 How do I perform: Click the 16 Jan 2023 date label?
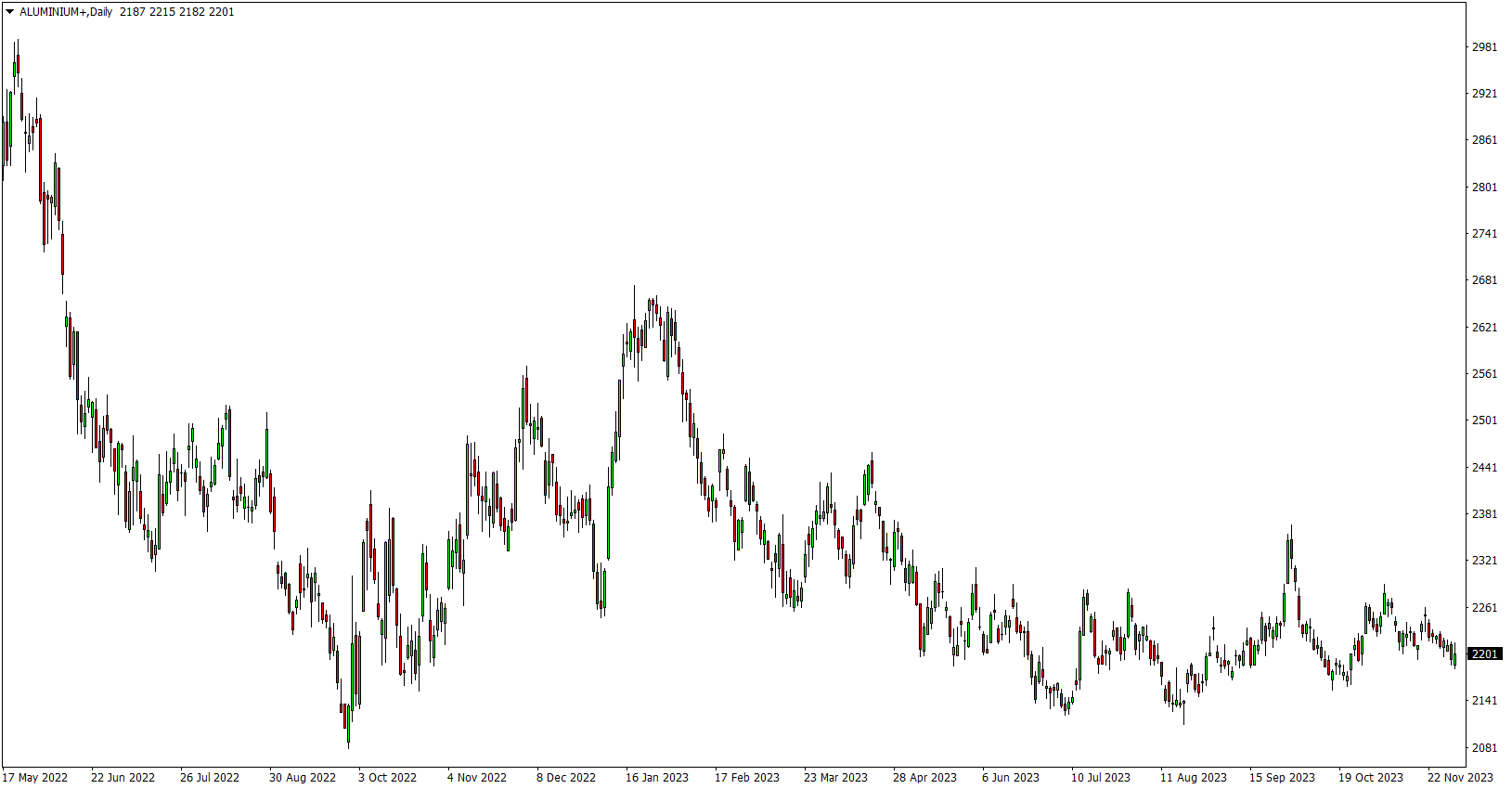[x=657, y=778]
